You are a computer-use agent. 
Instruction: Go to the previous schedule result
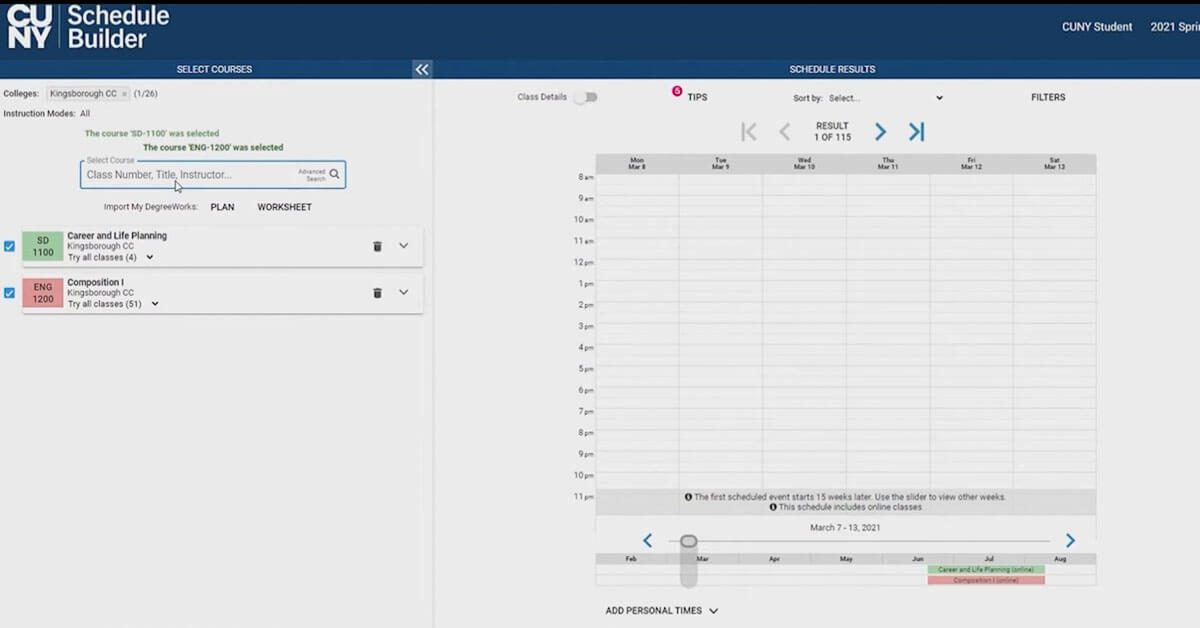785,132
